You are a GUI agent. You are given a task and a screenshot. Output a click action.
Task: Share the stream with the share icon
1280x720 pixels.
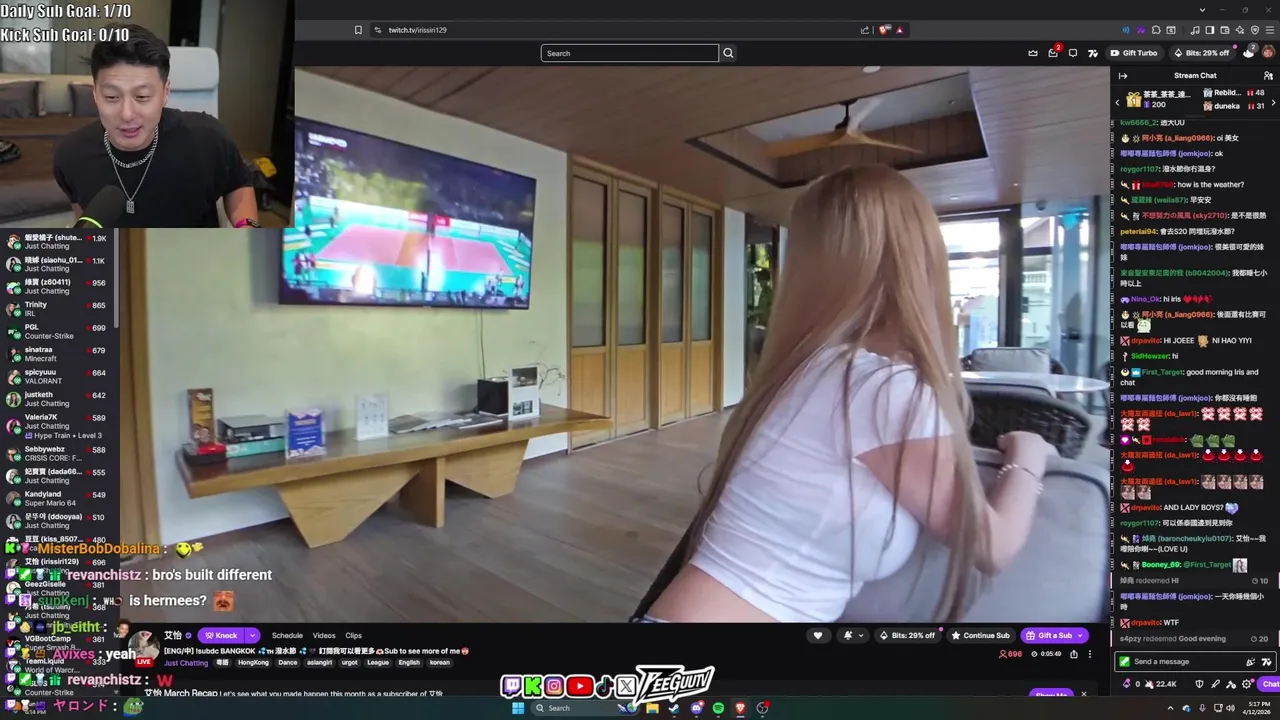tap(1074, 654)
